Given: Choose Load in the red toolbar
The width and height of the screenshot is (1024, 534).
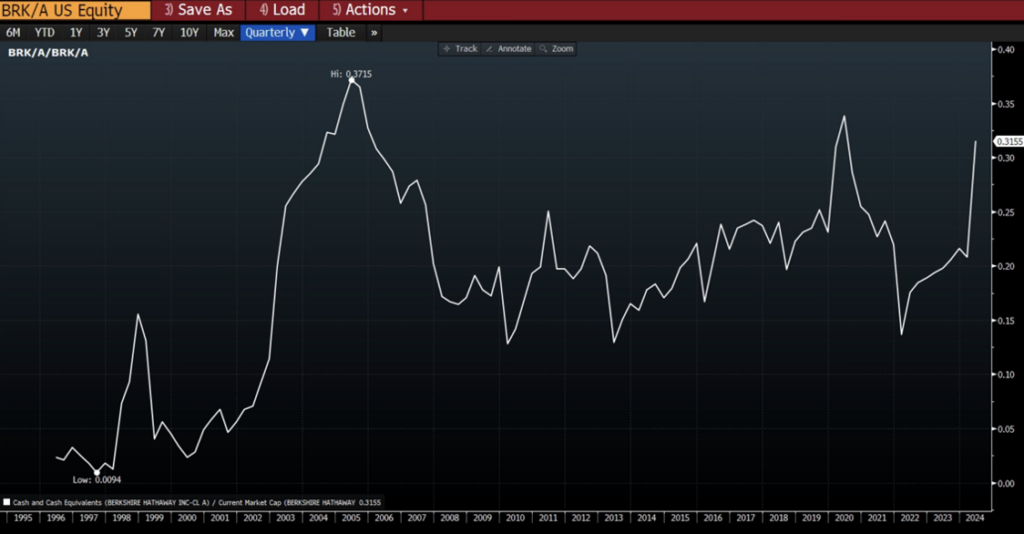Looking at the screenshot, I should (x=282, y=10).
